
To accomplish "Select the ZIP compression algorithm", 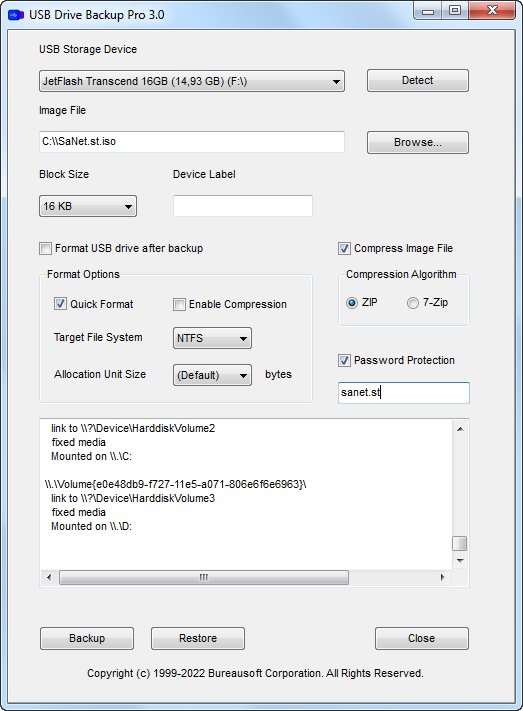I will [x=352, y=302].
